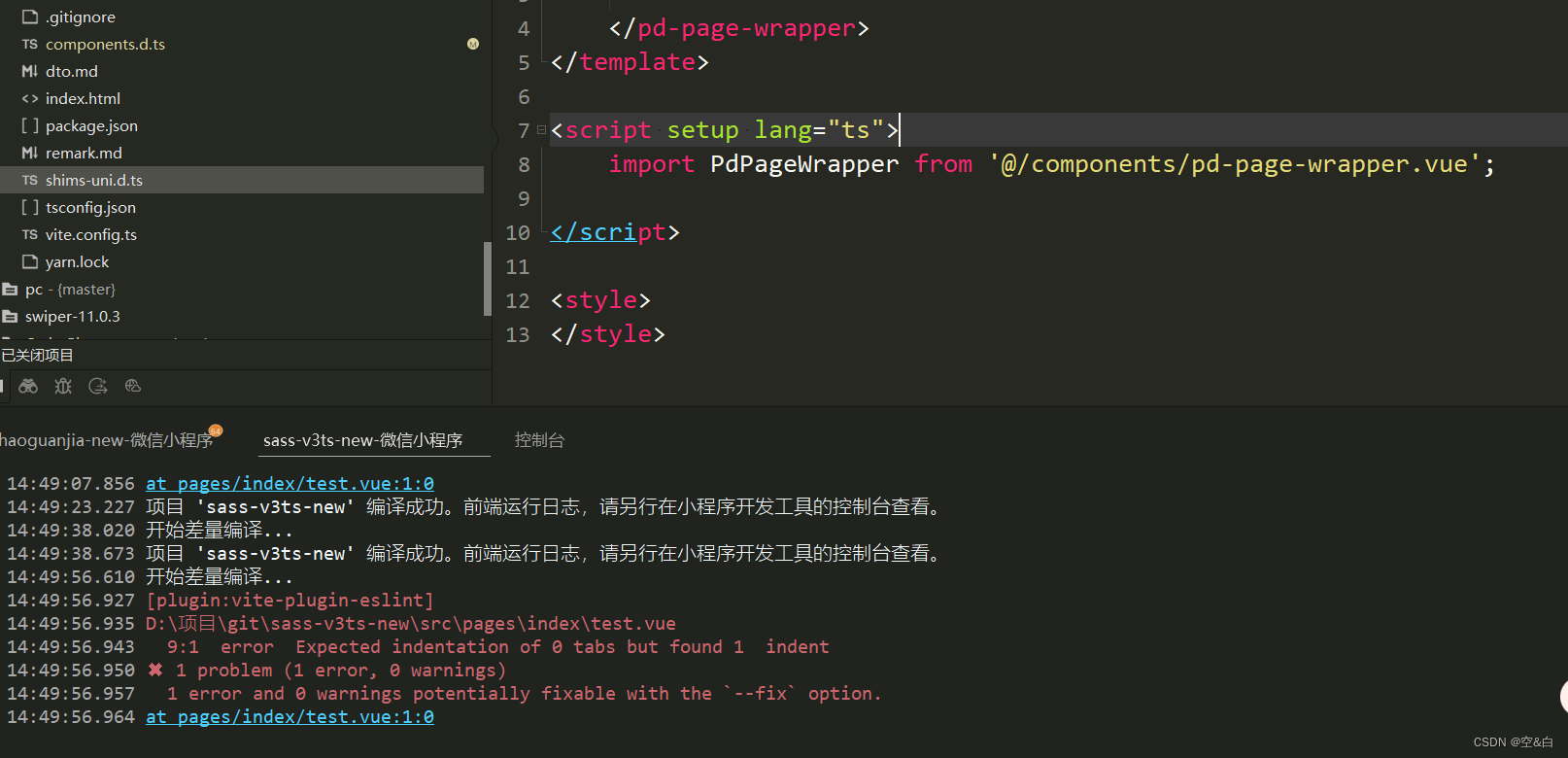Viewport: 1568px width, 758px height.
Task: Fold the script block at line 7
Action: click(x=541, y=130)
